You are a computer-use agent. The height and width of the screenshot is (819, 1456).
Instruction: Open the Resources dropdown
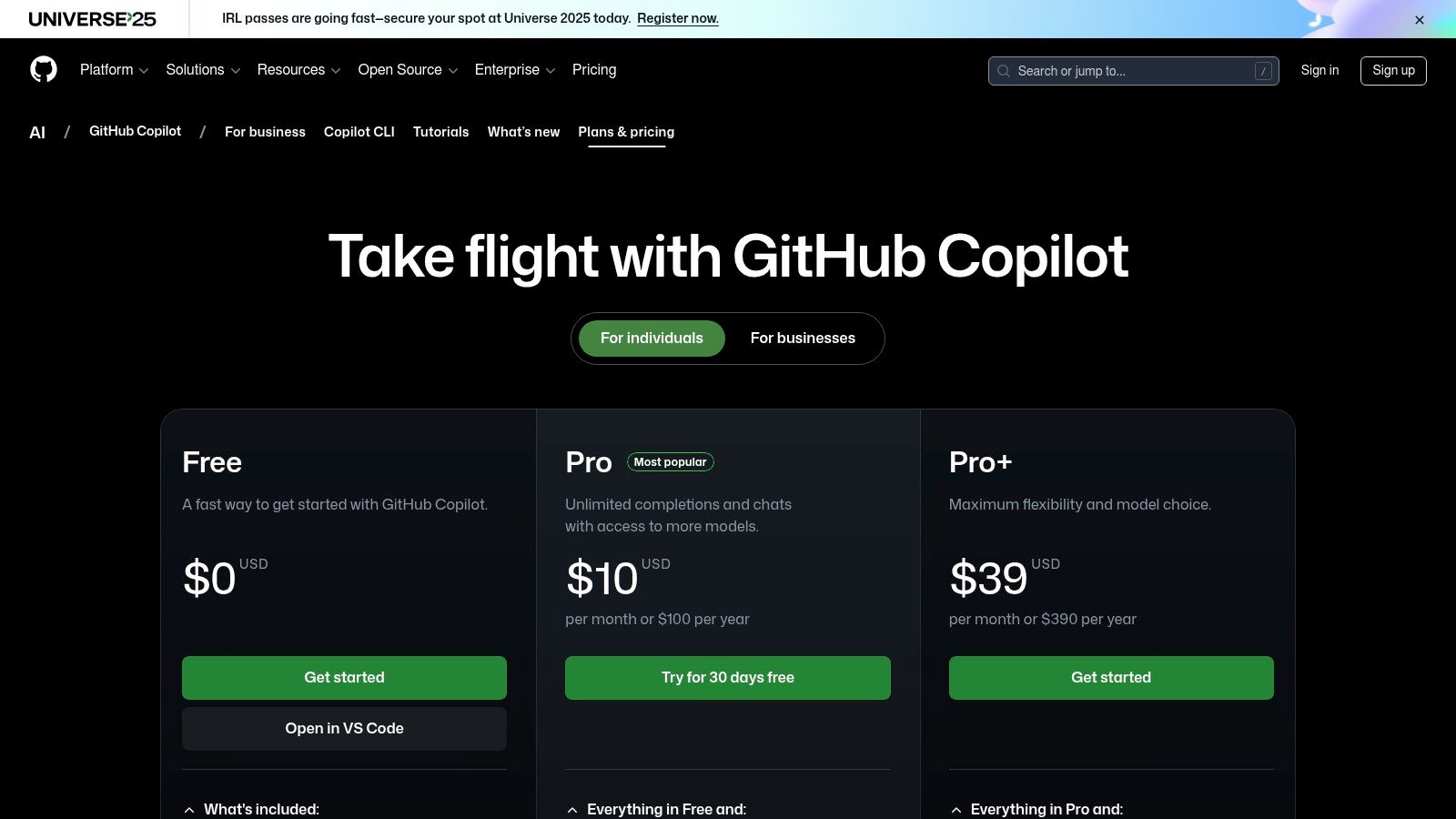tap(298, 70)
